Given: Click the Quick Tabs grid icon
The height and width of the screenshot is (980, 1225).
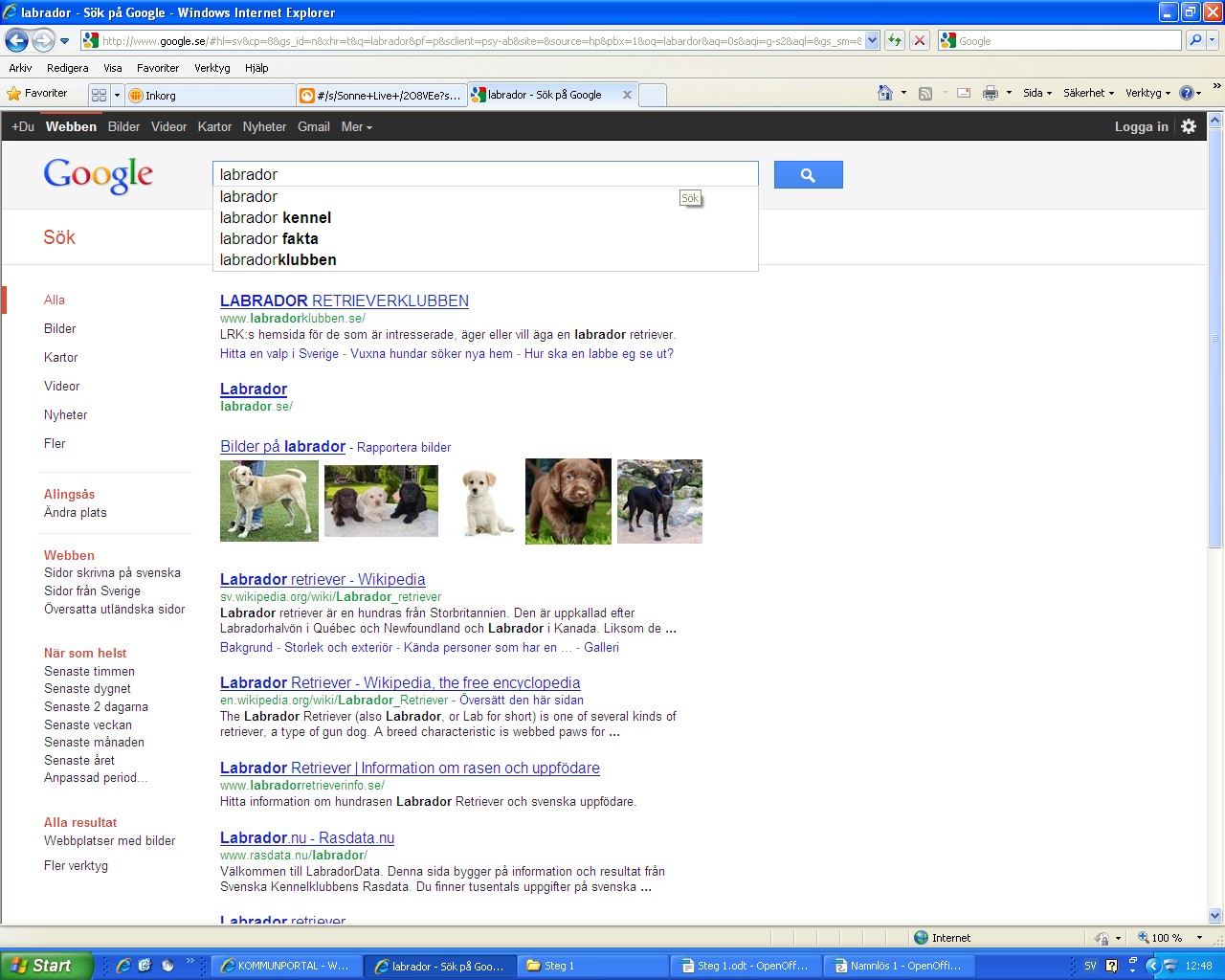Looking at the screenshot, I should (99, 95).
